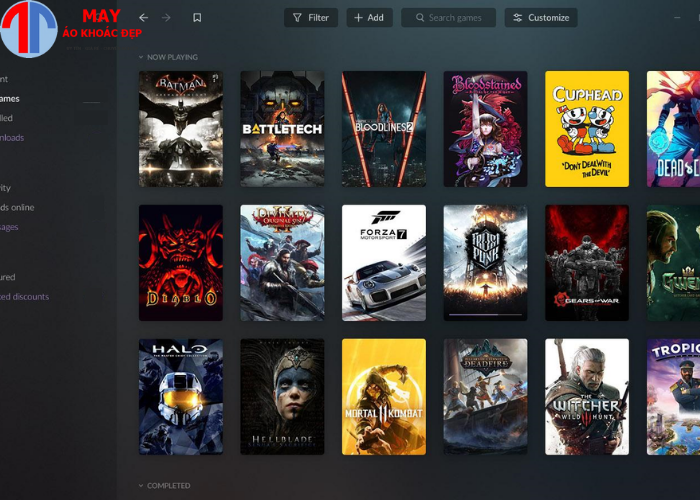
Task: Open Forza Motorsport 7 tile
Action: (384, 263)
